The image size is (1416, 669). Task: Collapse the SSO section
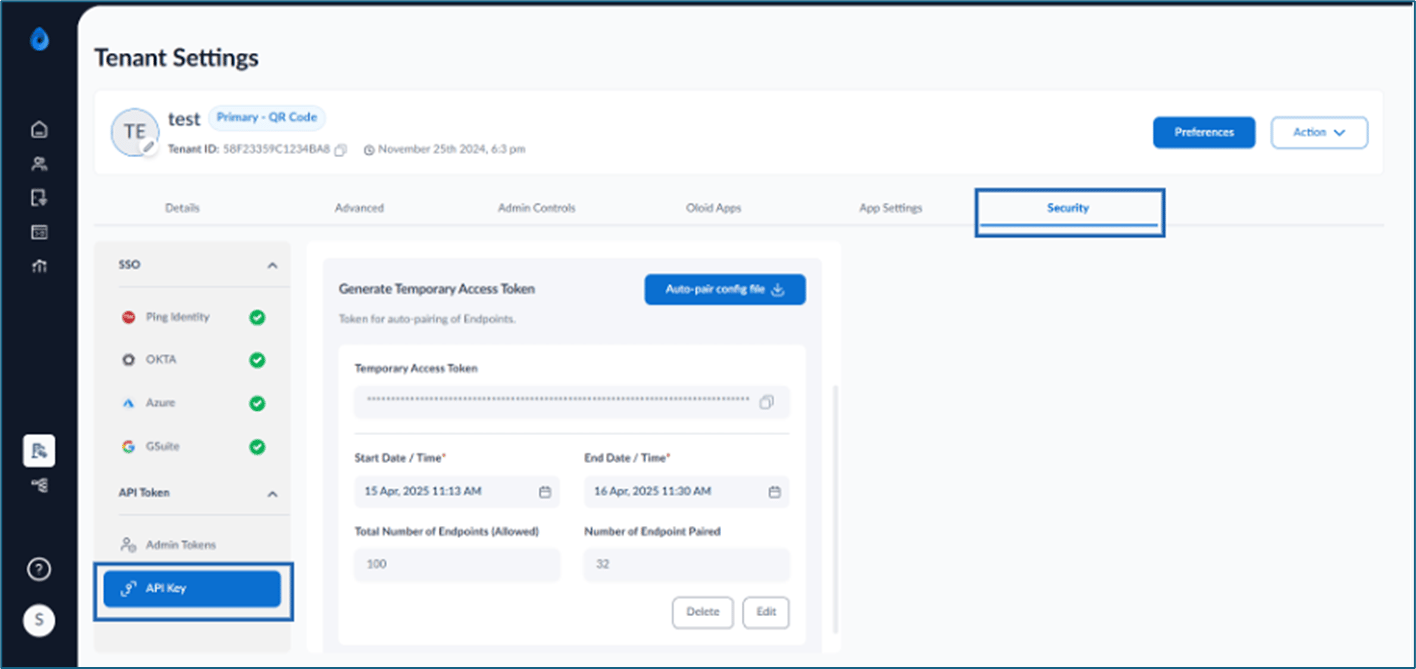click(x=272, y=266)
